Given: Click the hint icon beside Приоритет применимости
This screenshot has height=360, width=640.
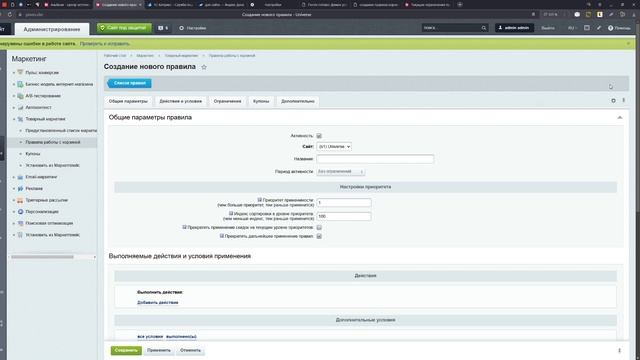Looking at the screenshot, I should (x=260, y=200).
